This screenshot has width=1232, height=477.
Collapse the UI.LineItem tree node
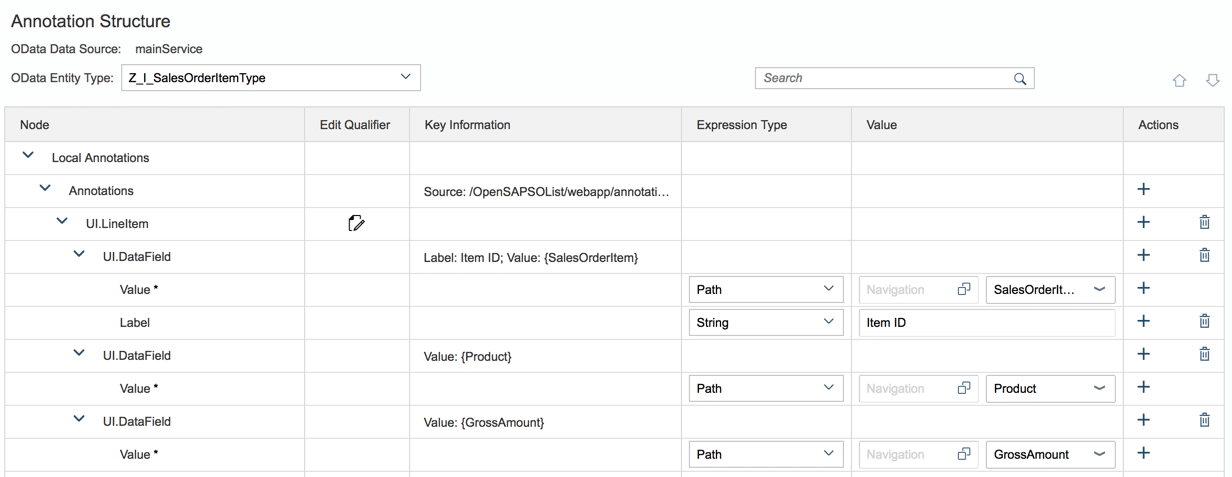click(62, 222)
